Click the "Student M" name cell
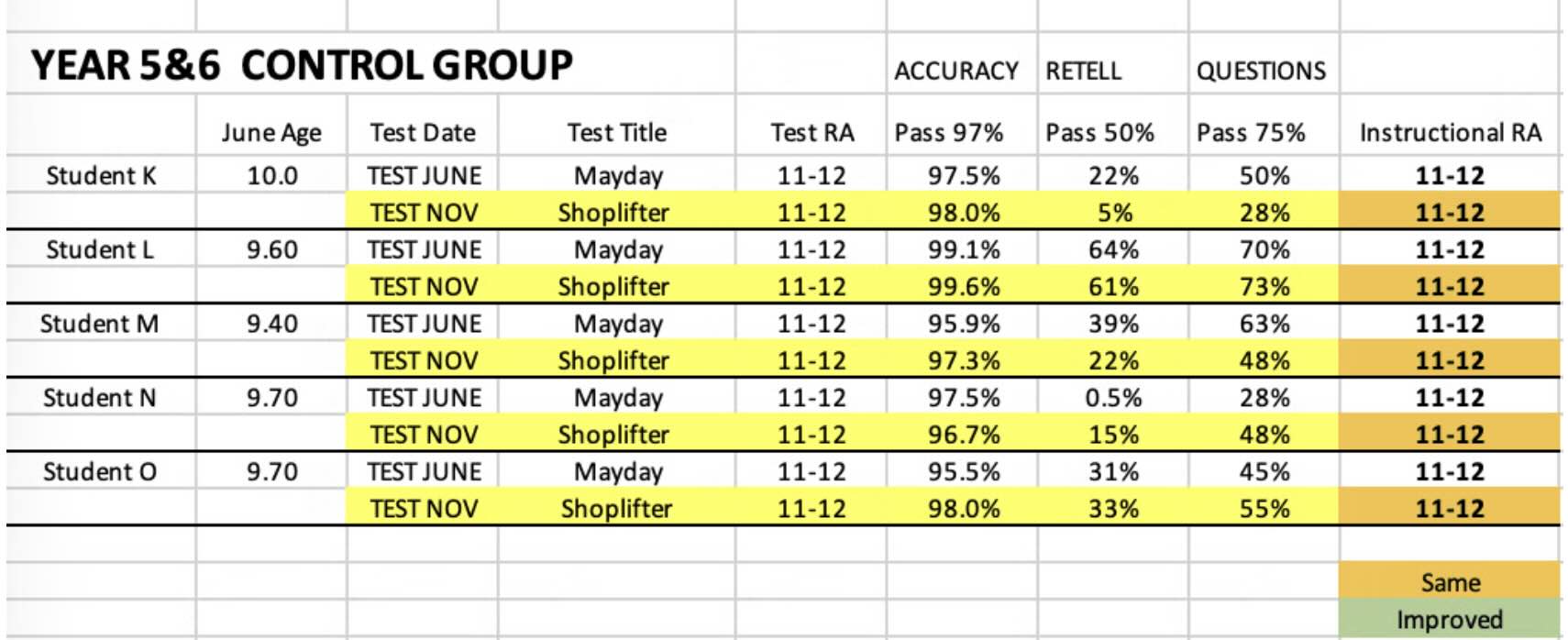 pos(100,324)
